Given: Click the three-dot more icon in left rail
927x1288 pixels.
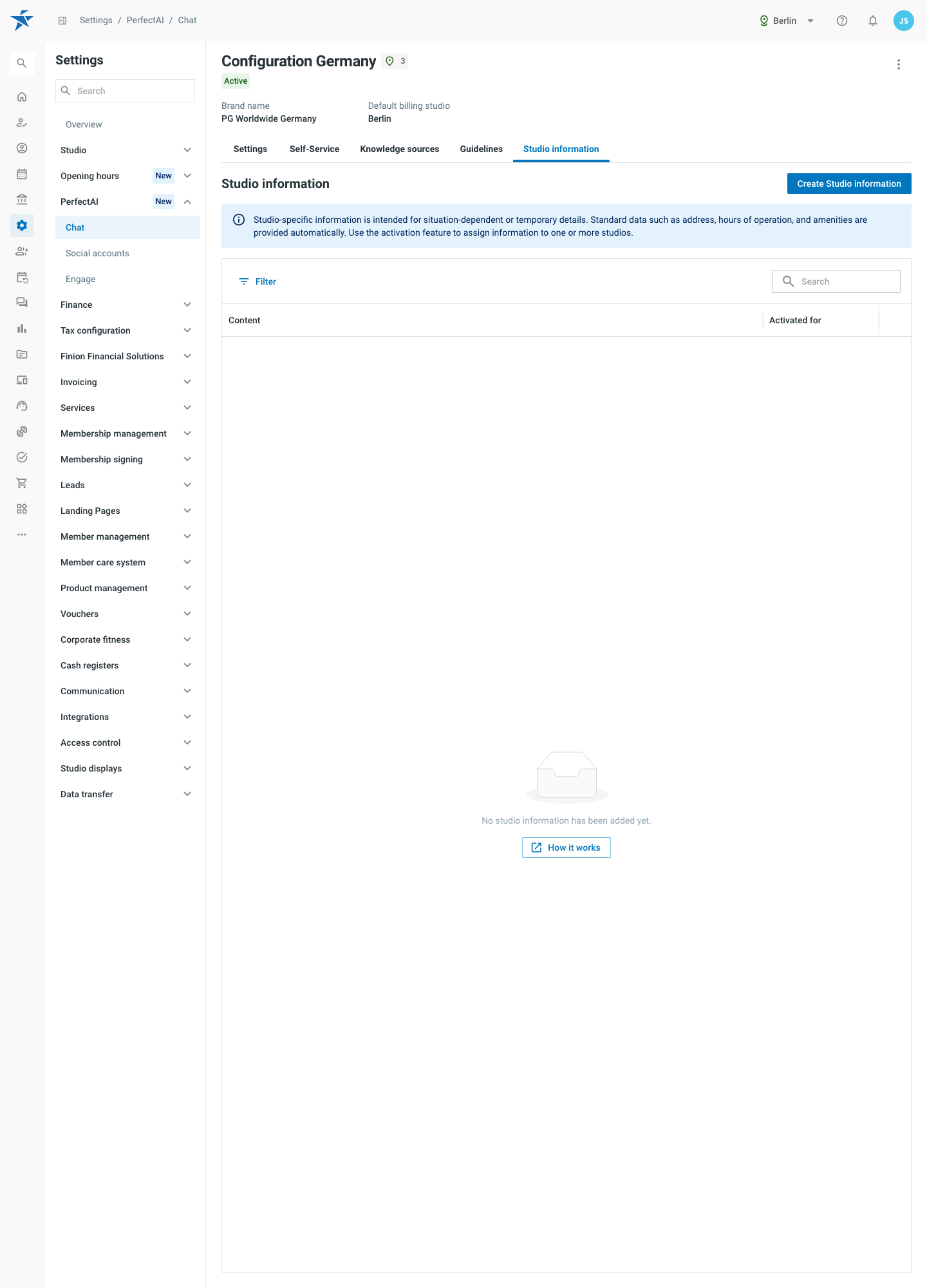Looking at the screenshot, I should 22,535.
